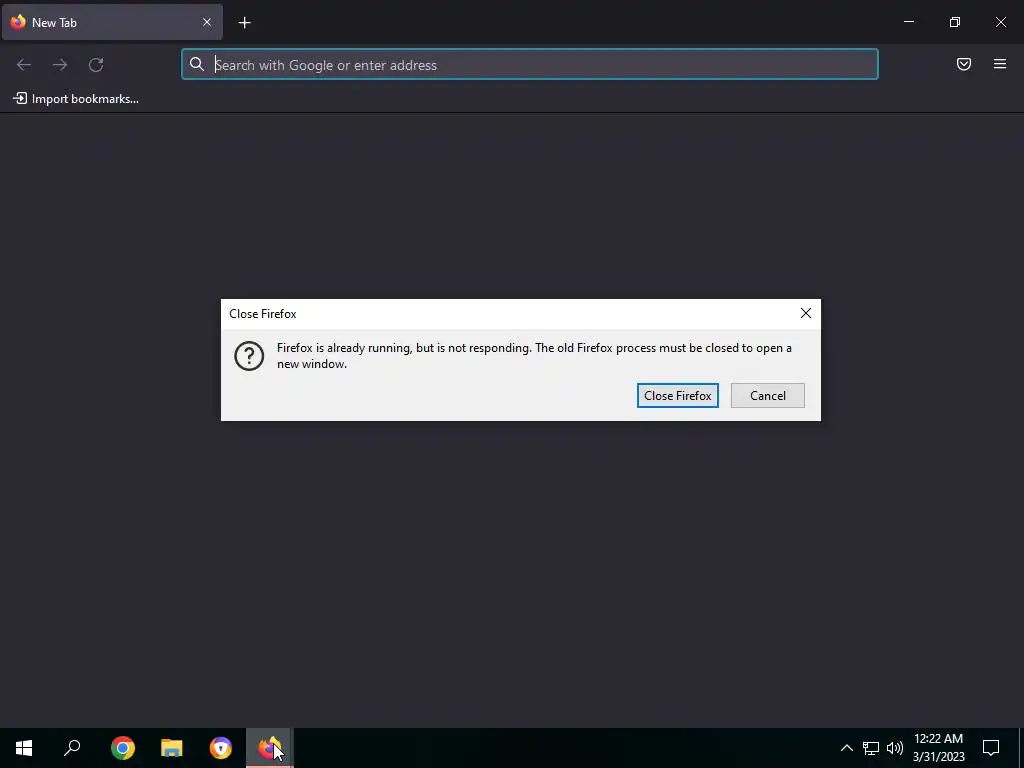Cancel the Close Firefox dialog
The height and width of the screenshot is (768, 1024).
pyautogui.click(x=767, y=395)
